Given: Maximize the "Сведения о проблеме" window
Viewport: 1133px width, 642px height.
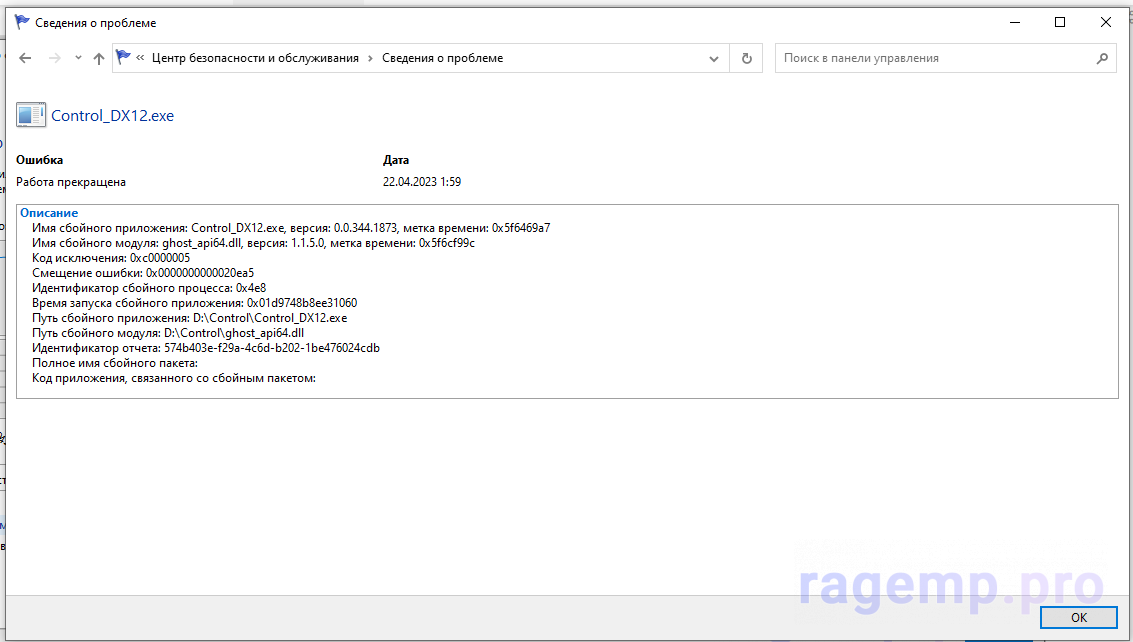Looking at the screenshot, I should point(1060,22).
